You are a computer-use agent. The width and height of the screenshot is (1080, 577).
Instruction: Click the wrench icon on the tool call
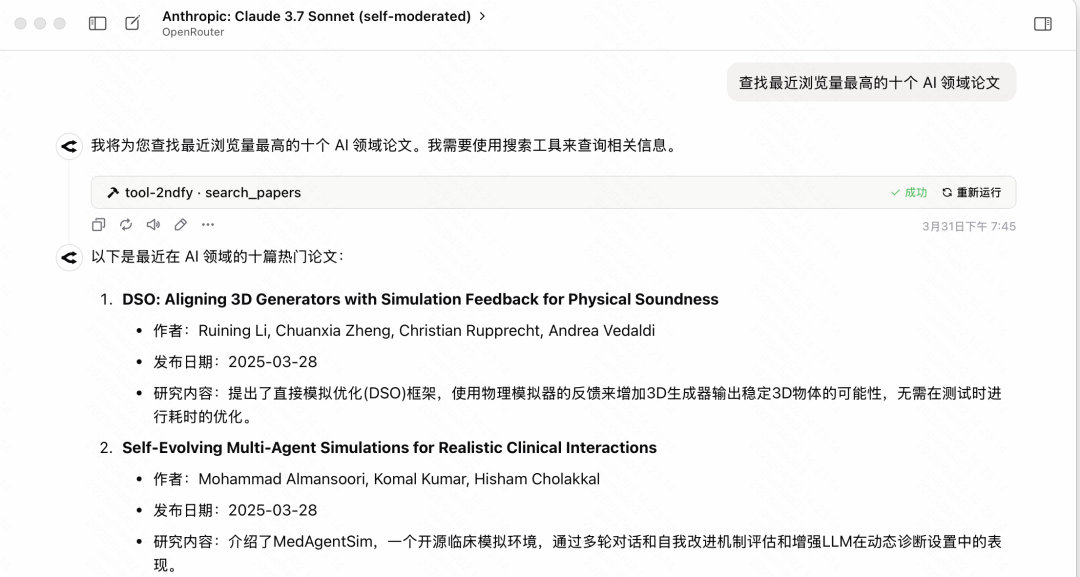point(113,193)
